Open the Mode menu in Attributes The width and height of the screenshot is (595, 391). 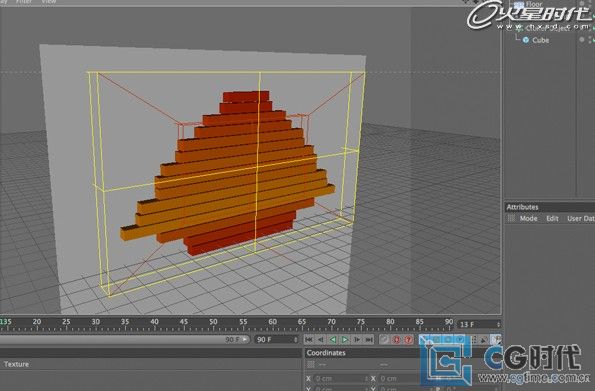tap(528, 218)
